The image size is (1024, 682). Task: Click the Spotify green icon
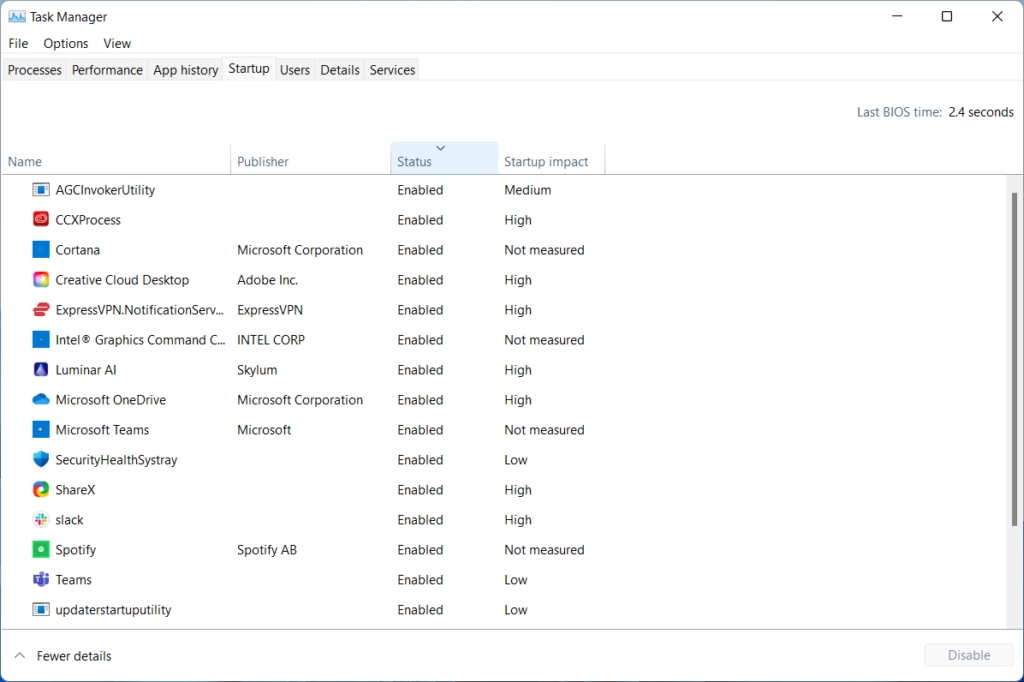(40, 550)
